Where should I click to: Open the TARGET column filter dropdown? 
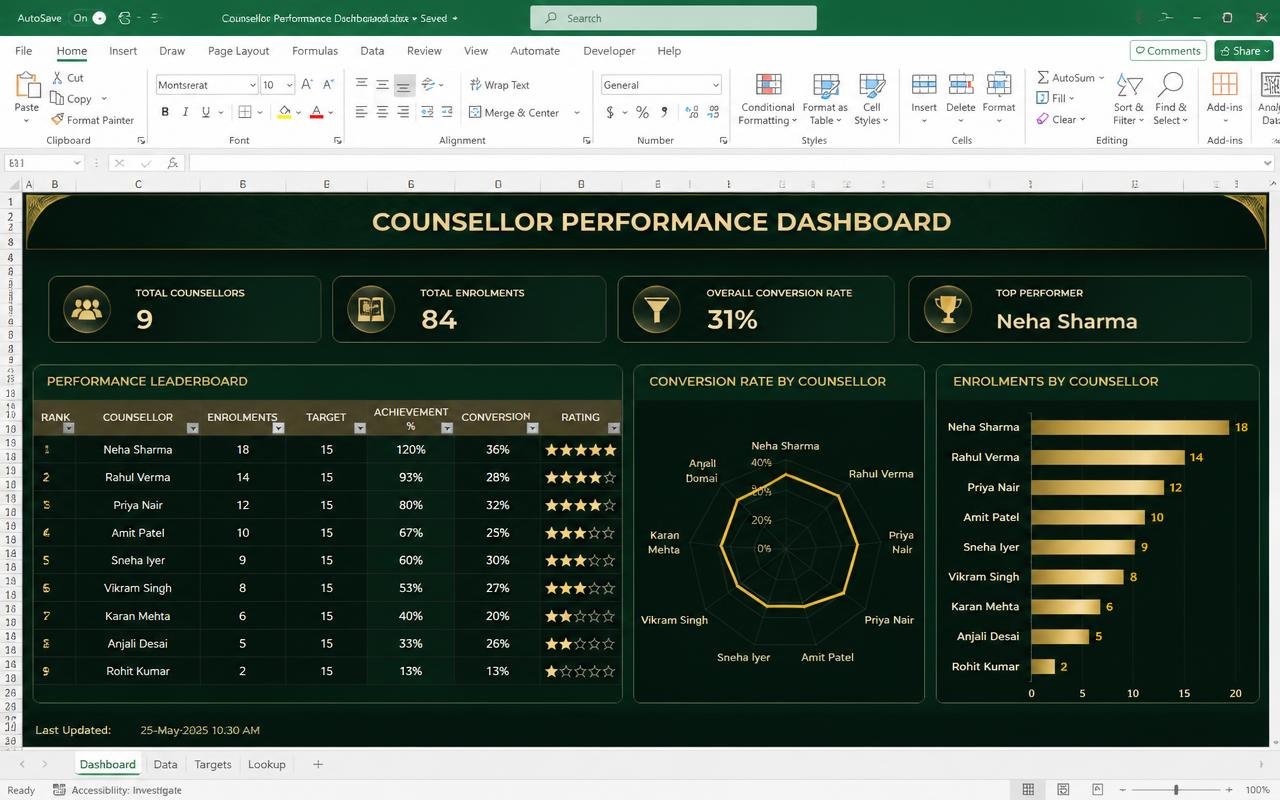[x=360, y=428]
